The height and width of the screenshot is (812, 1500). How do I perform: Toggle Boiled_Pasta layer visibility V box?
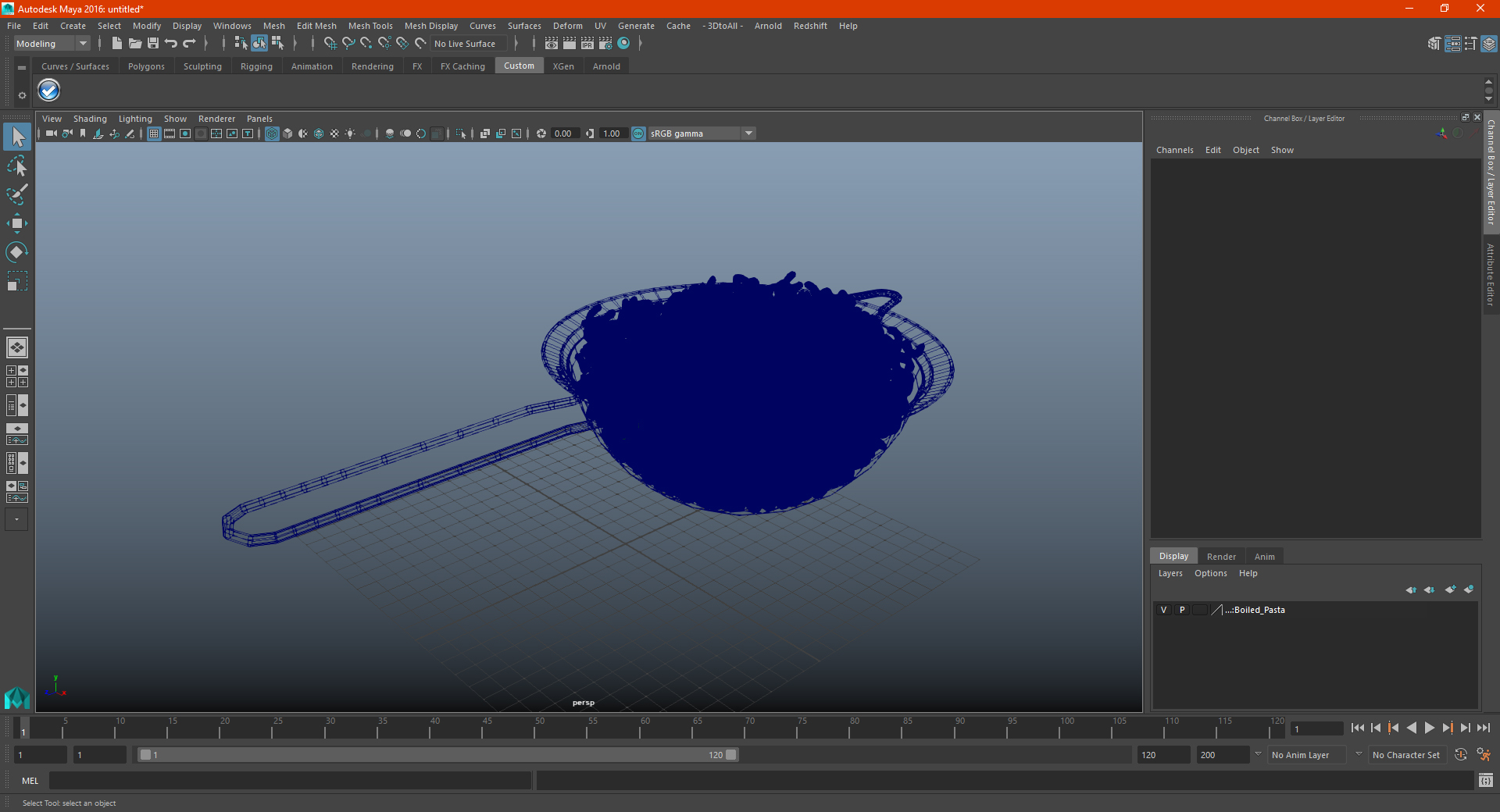(x=1163, y=610)
